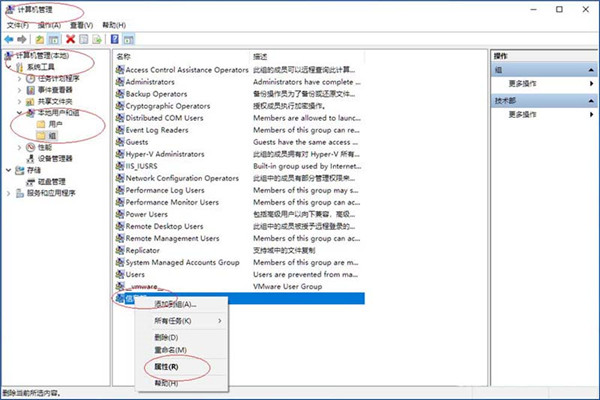This screenshot has width=600, height=400.
Task: Click 更多操作 under 组 in actions pane
Action: 526,85
